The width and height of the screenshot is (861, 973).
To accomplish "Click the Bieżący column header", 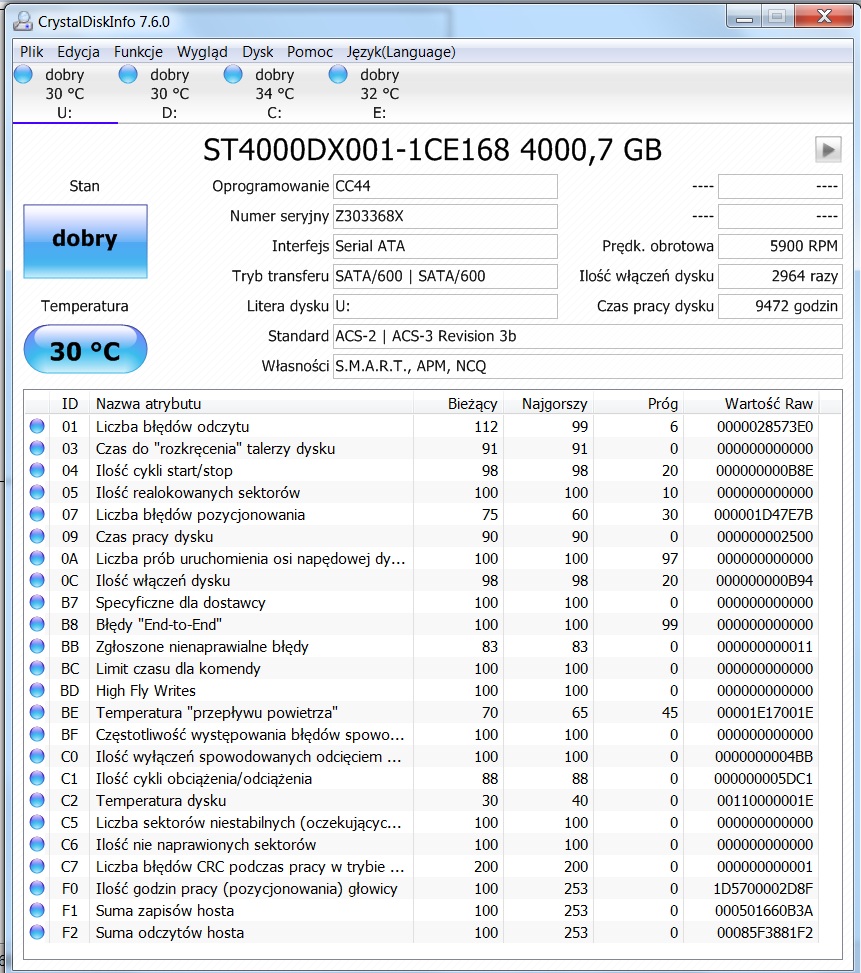I will (x=458, y=403).
